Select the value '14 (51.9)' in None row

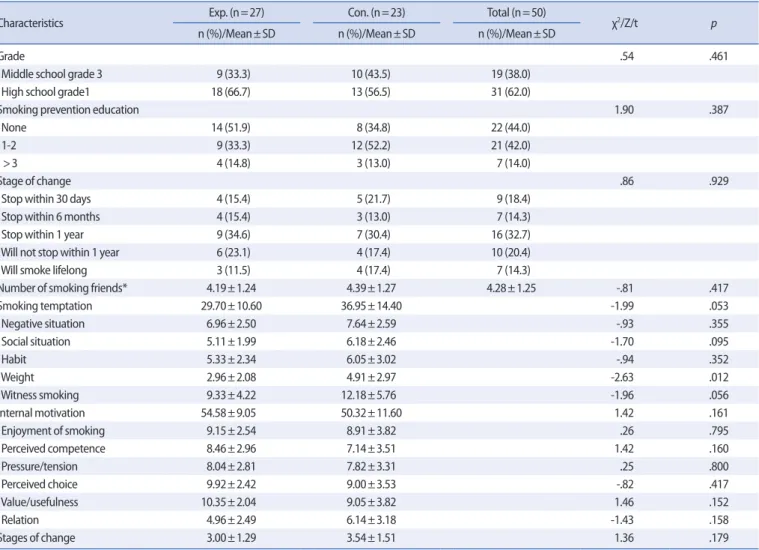[x=231, y=128]
